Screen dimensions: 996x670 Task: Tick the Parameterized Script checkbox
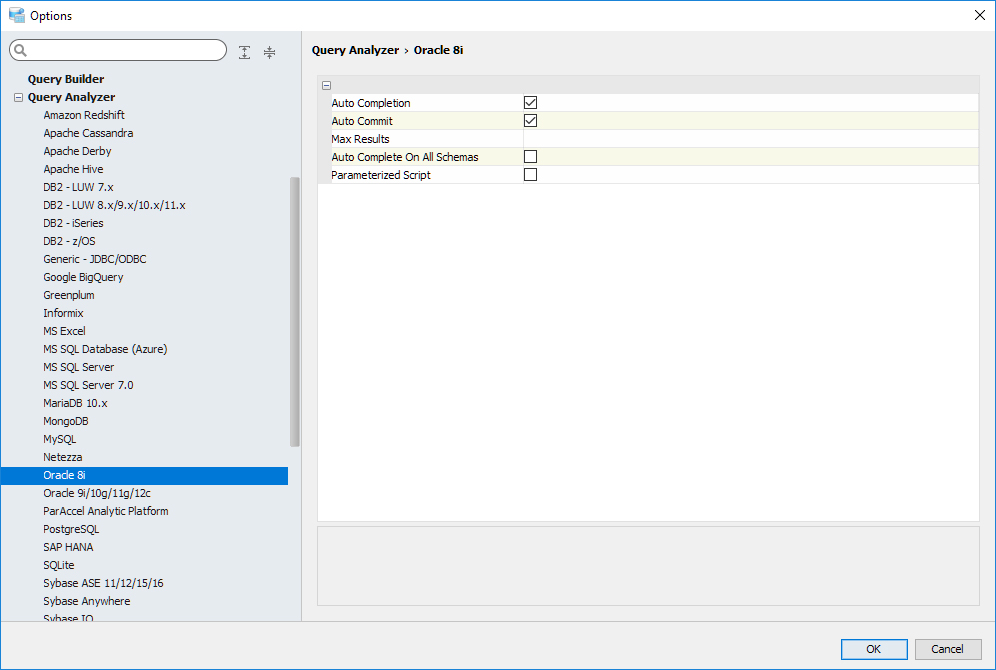(531, 175)
